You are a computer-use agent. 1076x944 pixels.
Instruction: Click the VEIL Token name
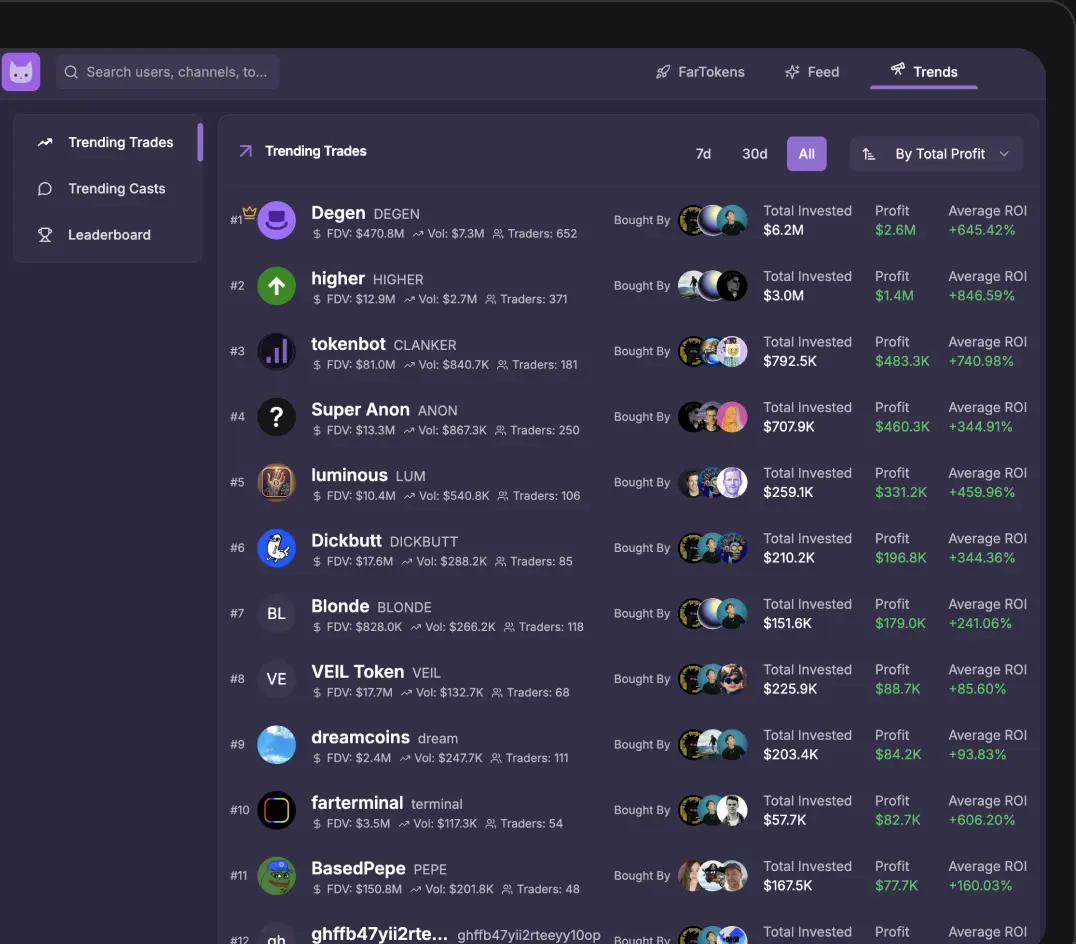pos(358,672)
